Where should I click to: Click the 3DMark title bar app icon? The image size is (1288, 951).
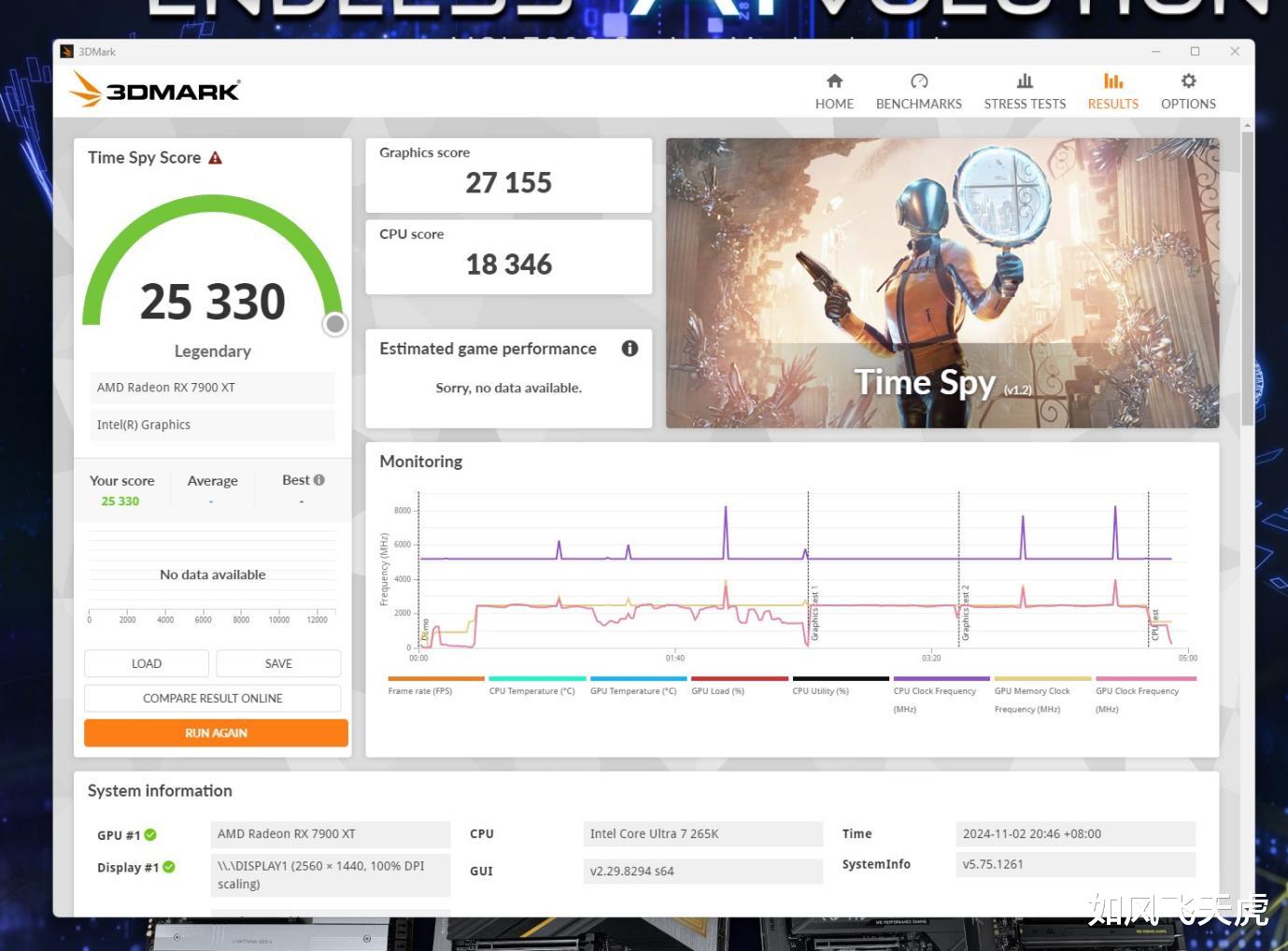[x=66, y=51]
